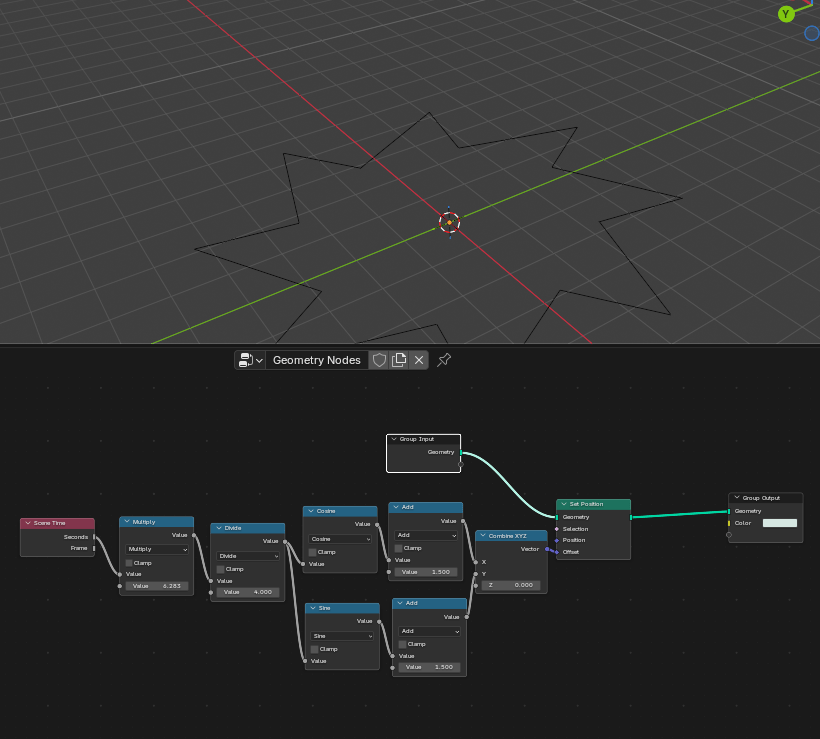Click Scene Time Frame output socket
The width and height of the screenshot is (820, 739).
tap(94, 548)
